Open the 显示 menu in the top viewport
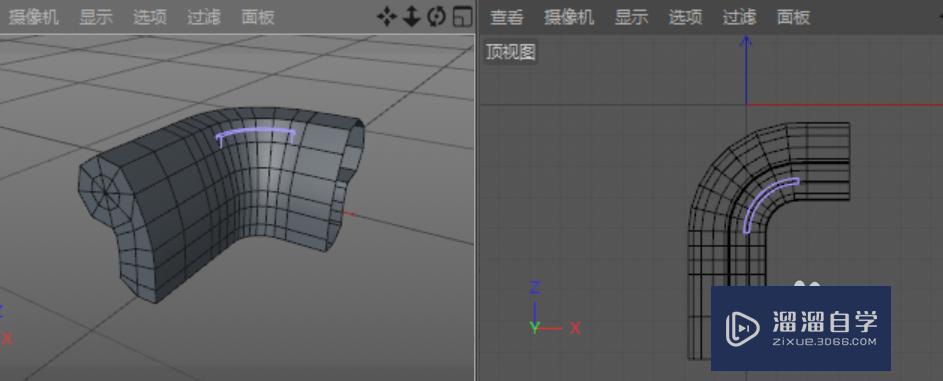 point(631,17)
